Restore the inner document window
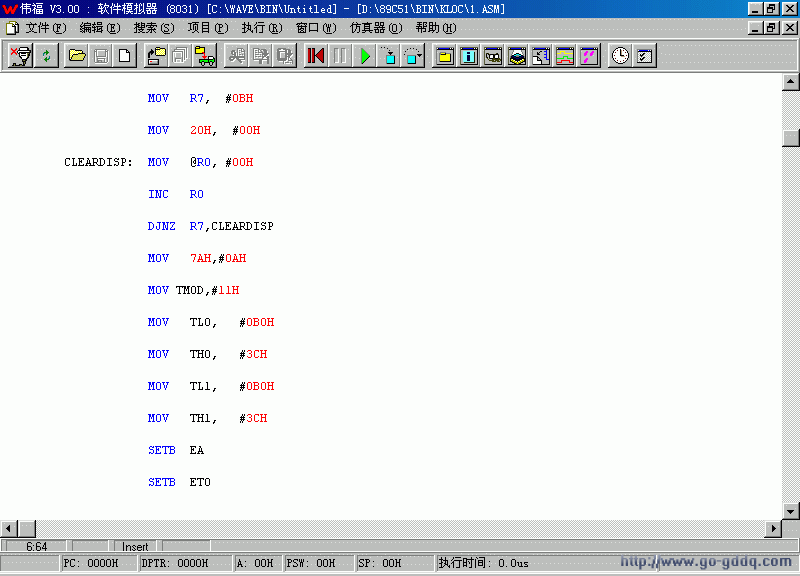Image resolution: width=800 pixels, height=576 pixels. click(x=771, y=28)
